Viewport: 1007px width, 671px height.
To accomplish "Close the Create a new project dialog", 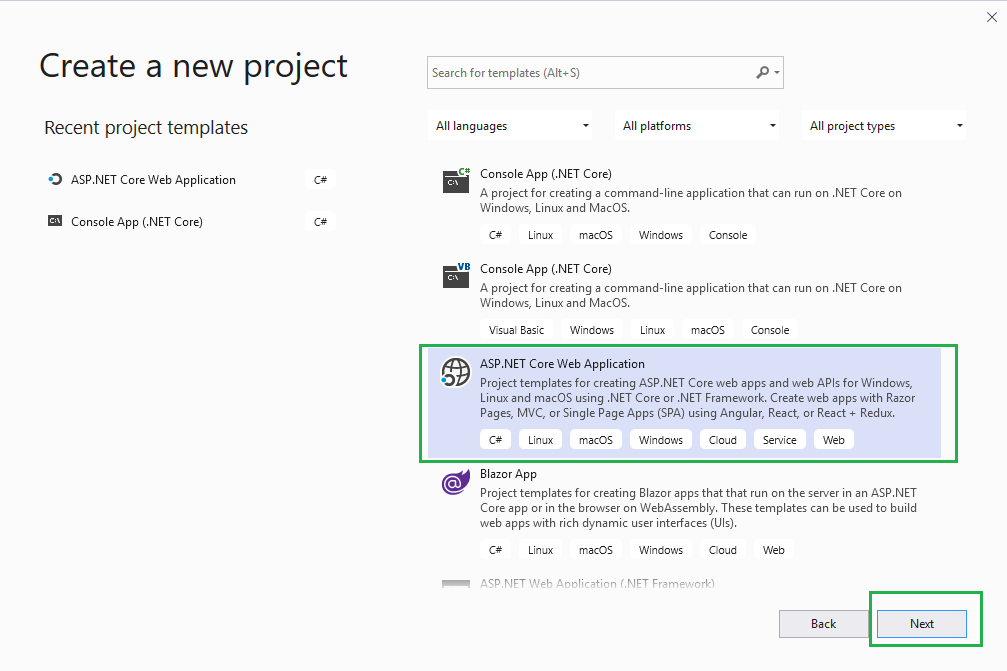I will point(991,16).
